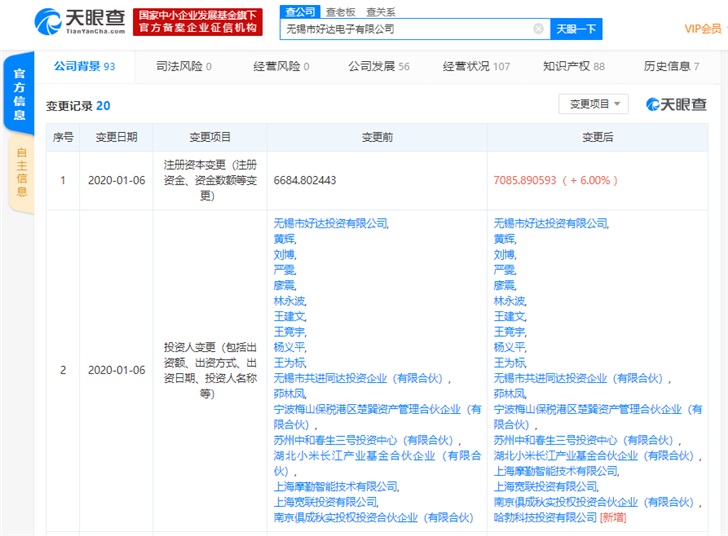Open 哈勃科技投资有限公司 newly added investor link

pos(545,517)
